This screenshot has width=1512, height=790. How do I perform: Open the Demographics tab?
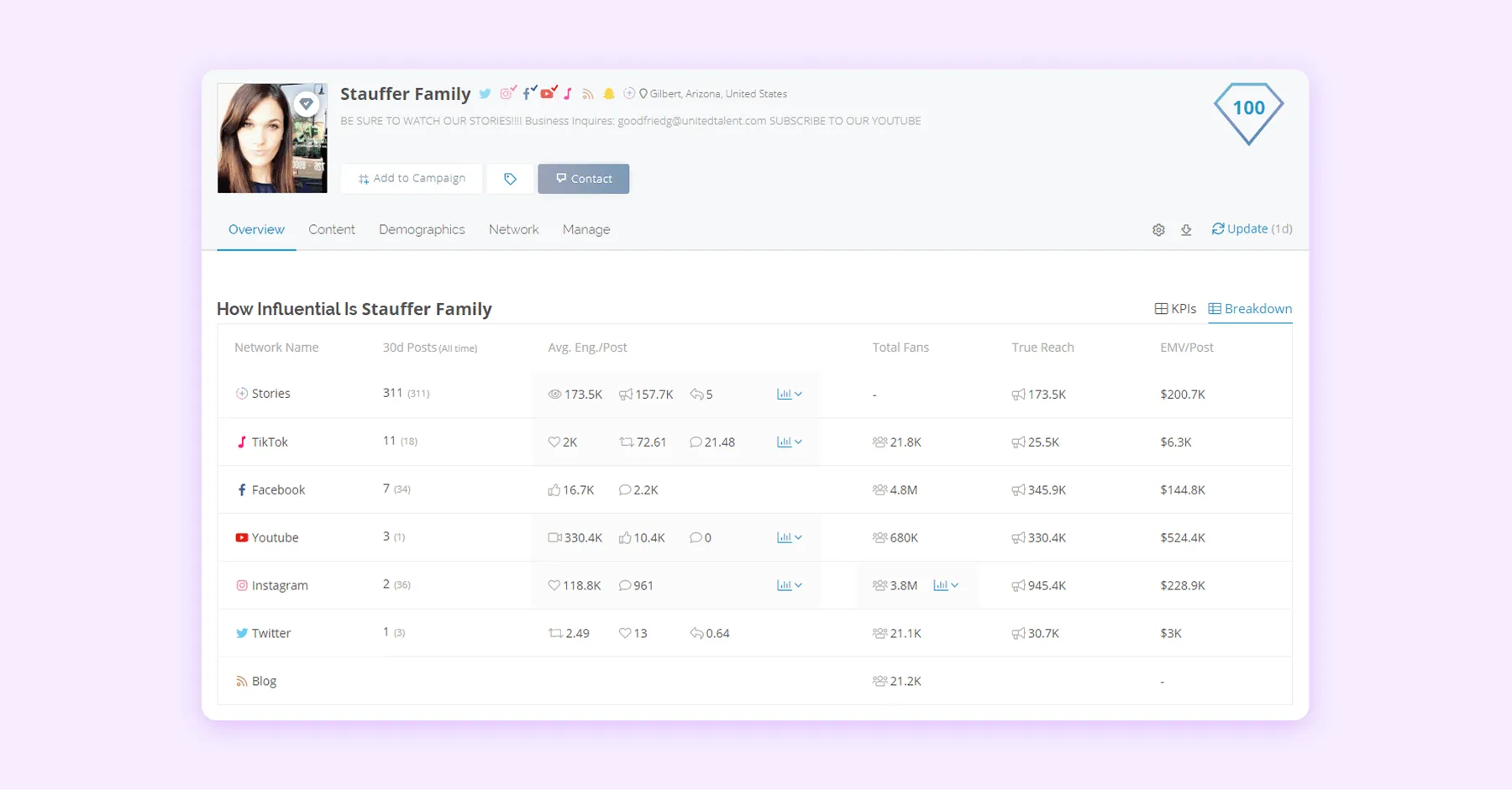[x=422, y=230]
